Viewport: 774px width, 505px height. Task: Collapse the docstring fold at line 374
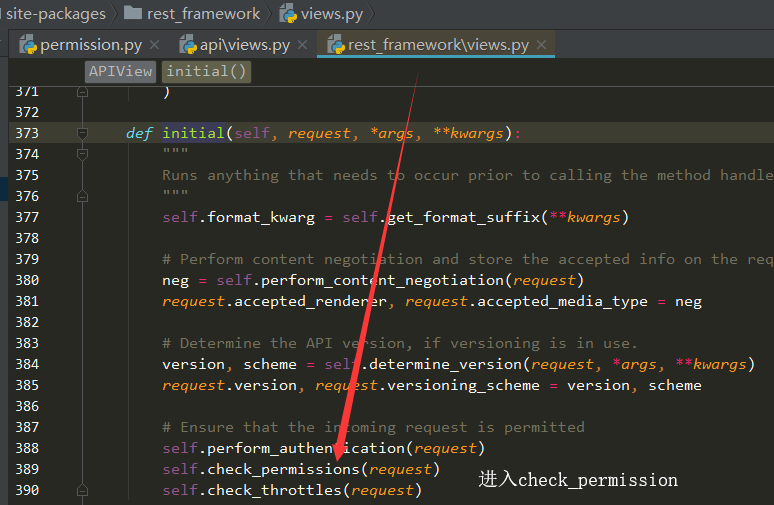(82, 155)
